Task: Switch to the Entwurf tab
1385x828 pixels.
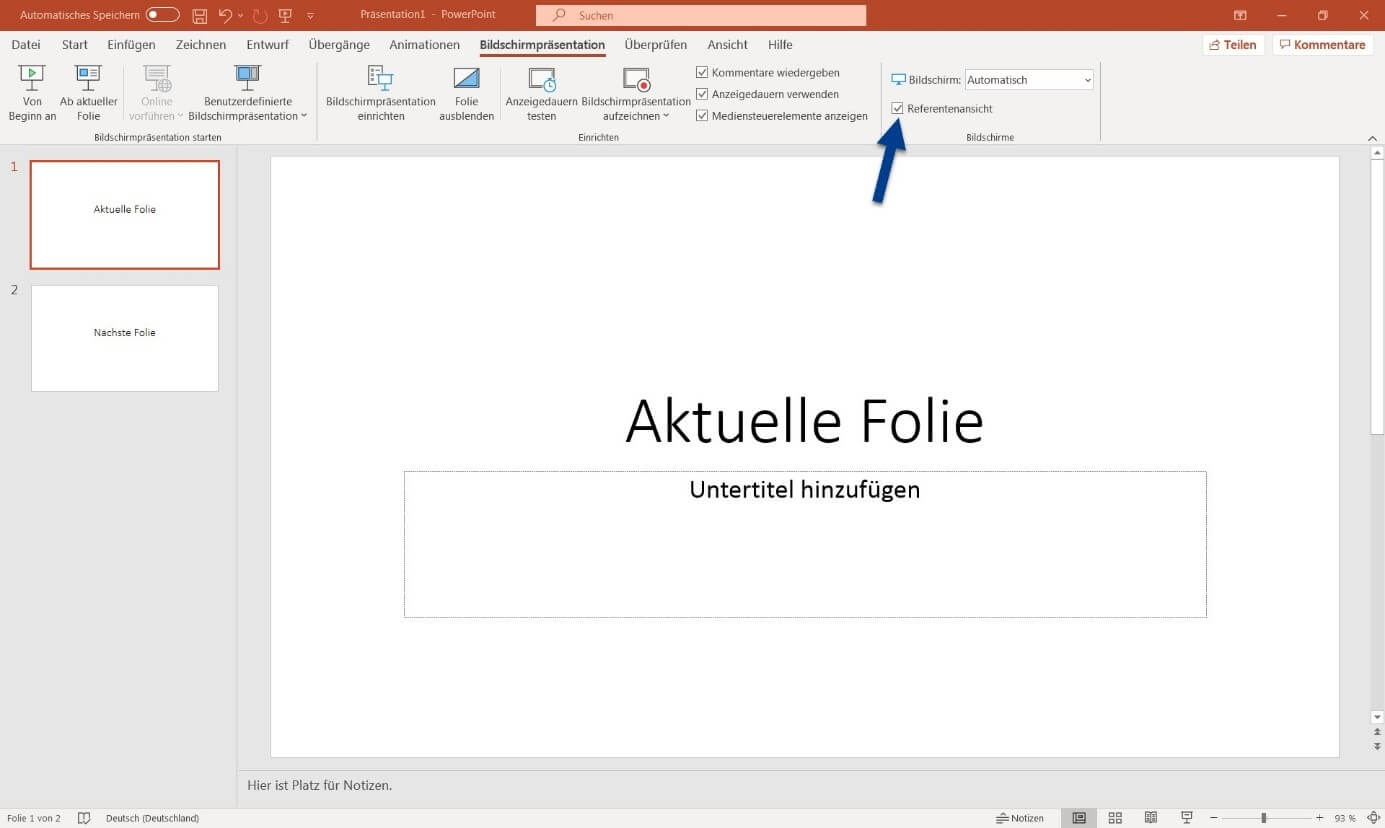Action: [x=267, y=45]
